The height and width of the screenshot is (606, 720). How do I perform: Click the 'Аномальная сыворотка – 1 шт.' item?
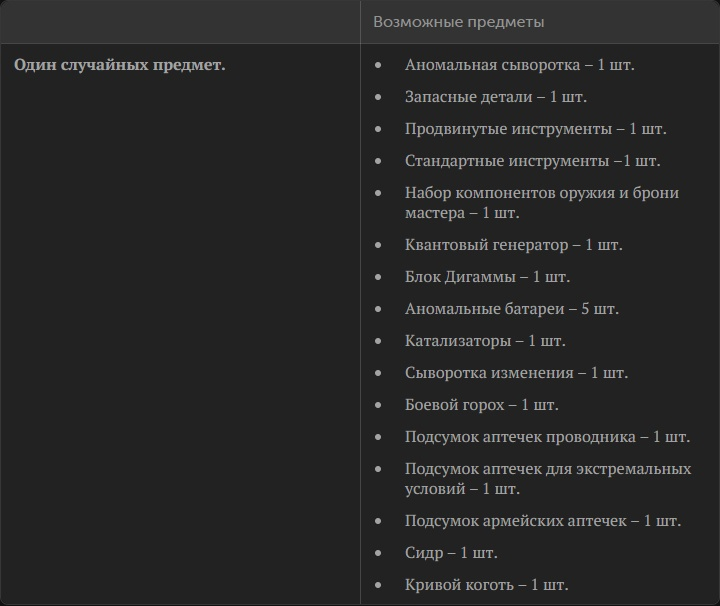[x=519, y=65]
